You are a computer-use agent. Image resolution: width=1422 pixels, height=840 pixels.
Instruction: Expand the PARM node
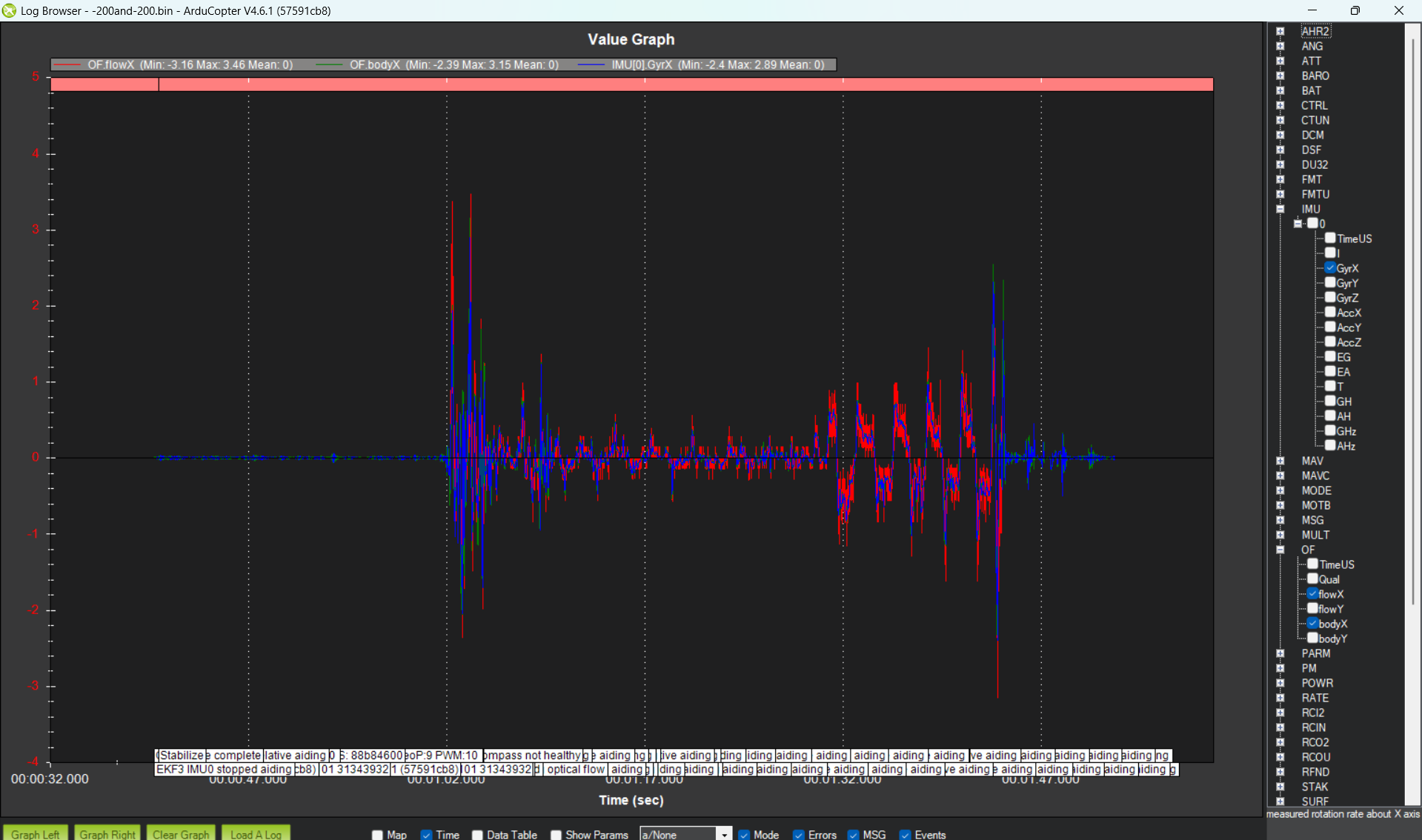pyautogui.click(x=1280, y=653)
